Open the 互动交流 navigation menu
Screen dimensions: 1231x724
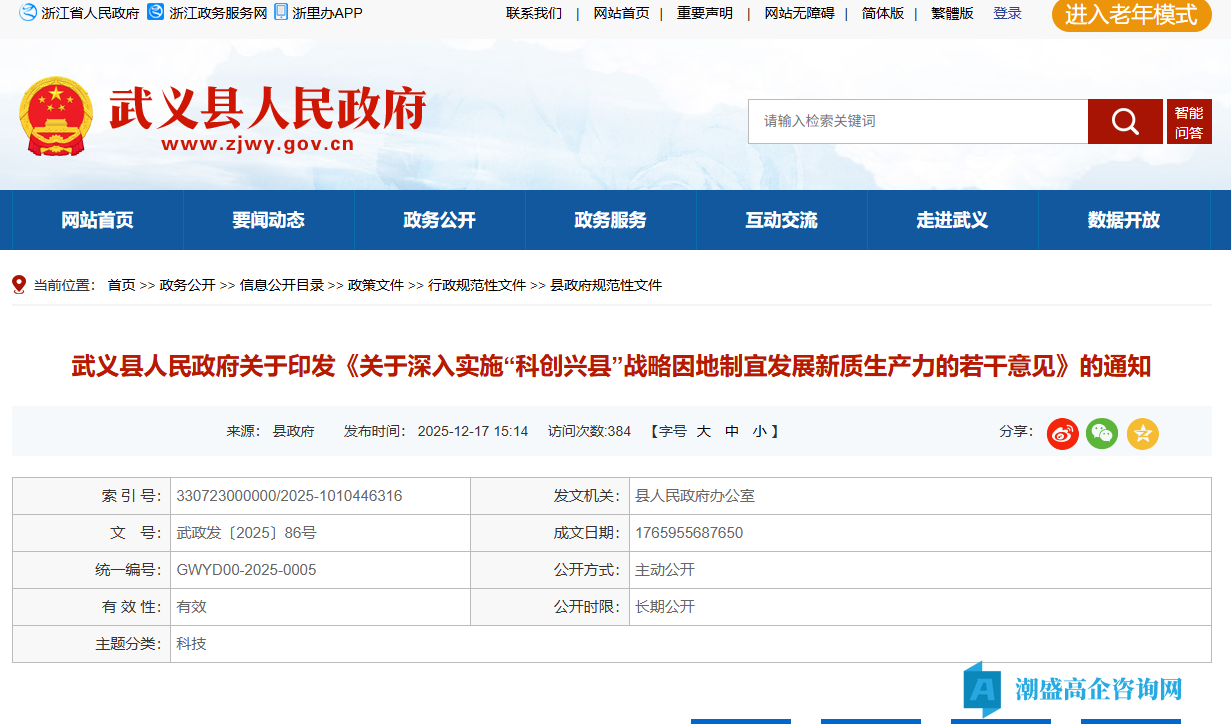(781, 220)
